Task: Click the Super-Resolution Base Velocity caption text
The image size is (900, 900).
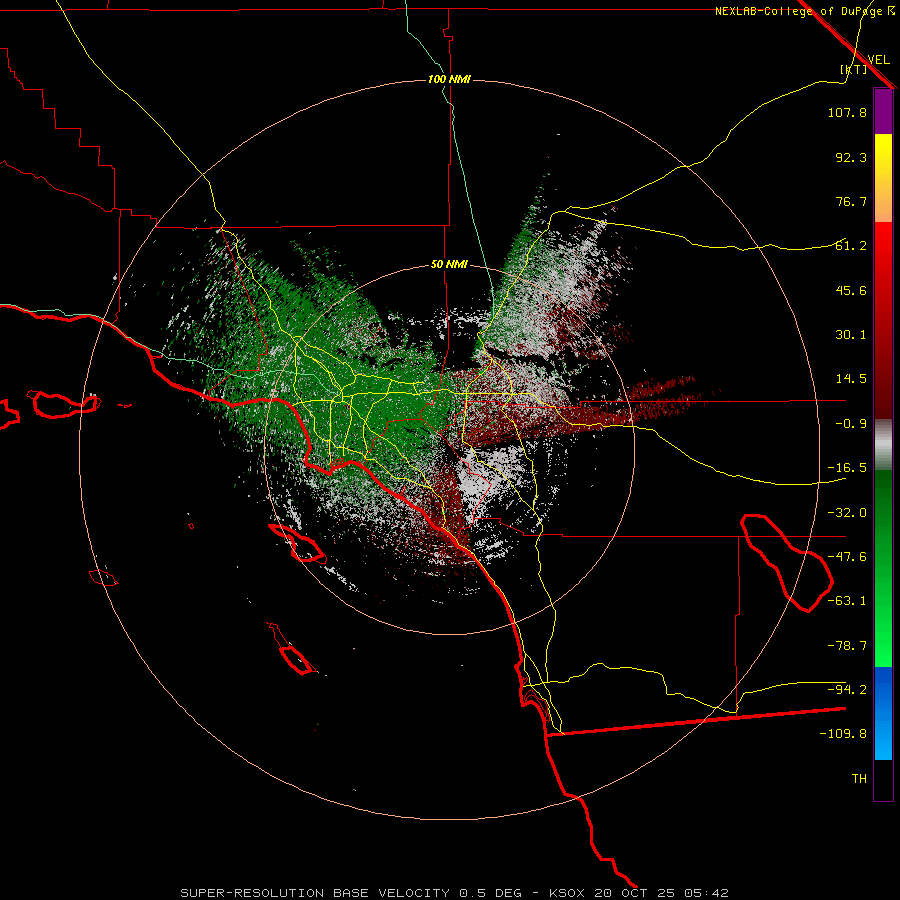Action: 346,893
